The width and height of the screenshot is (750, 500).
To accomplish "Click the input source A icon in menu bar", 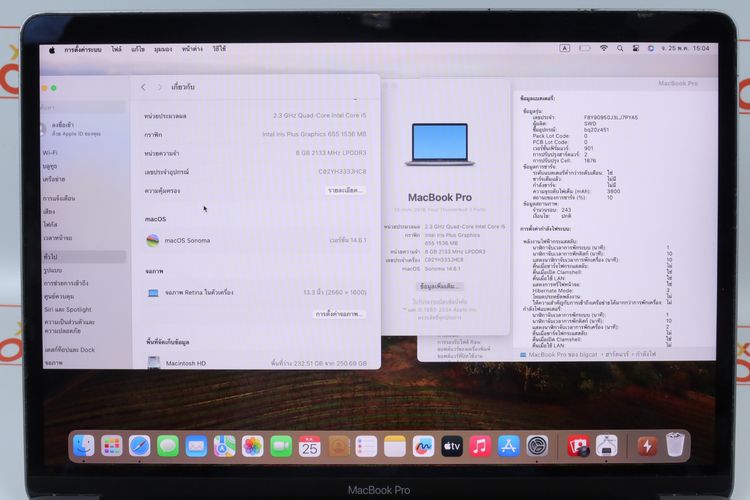I will (x=564, y=48).
